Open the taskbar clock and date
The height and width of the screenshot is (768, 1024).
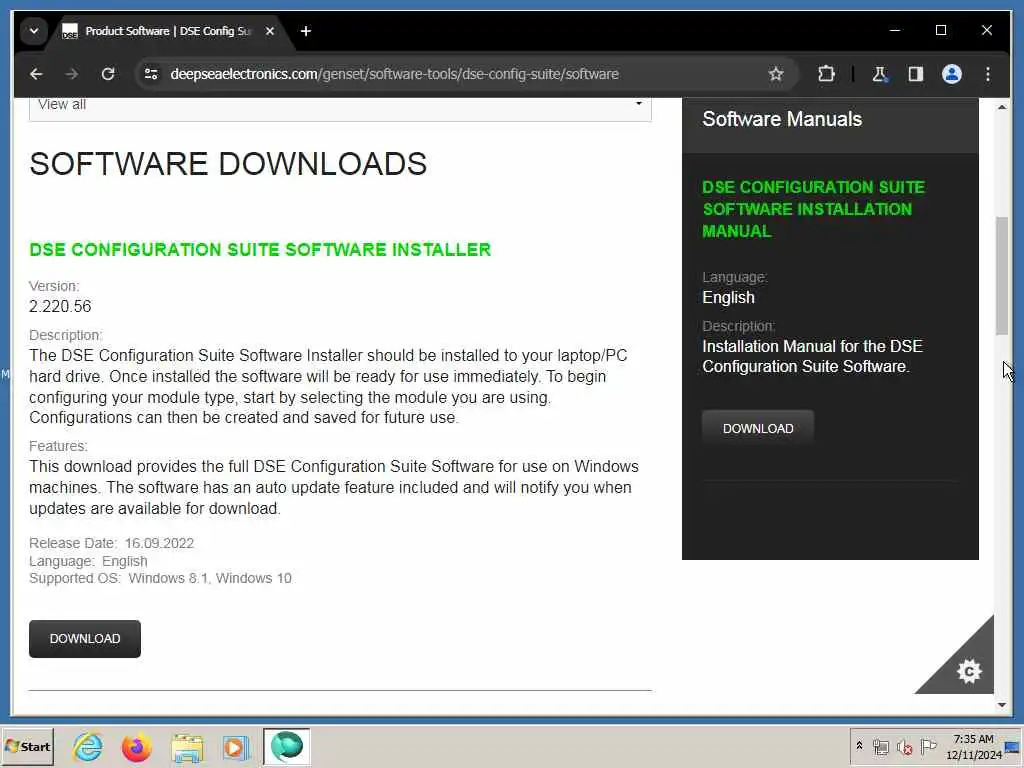(x=973, y=746)
